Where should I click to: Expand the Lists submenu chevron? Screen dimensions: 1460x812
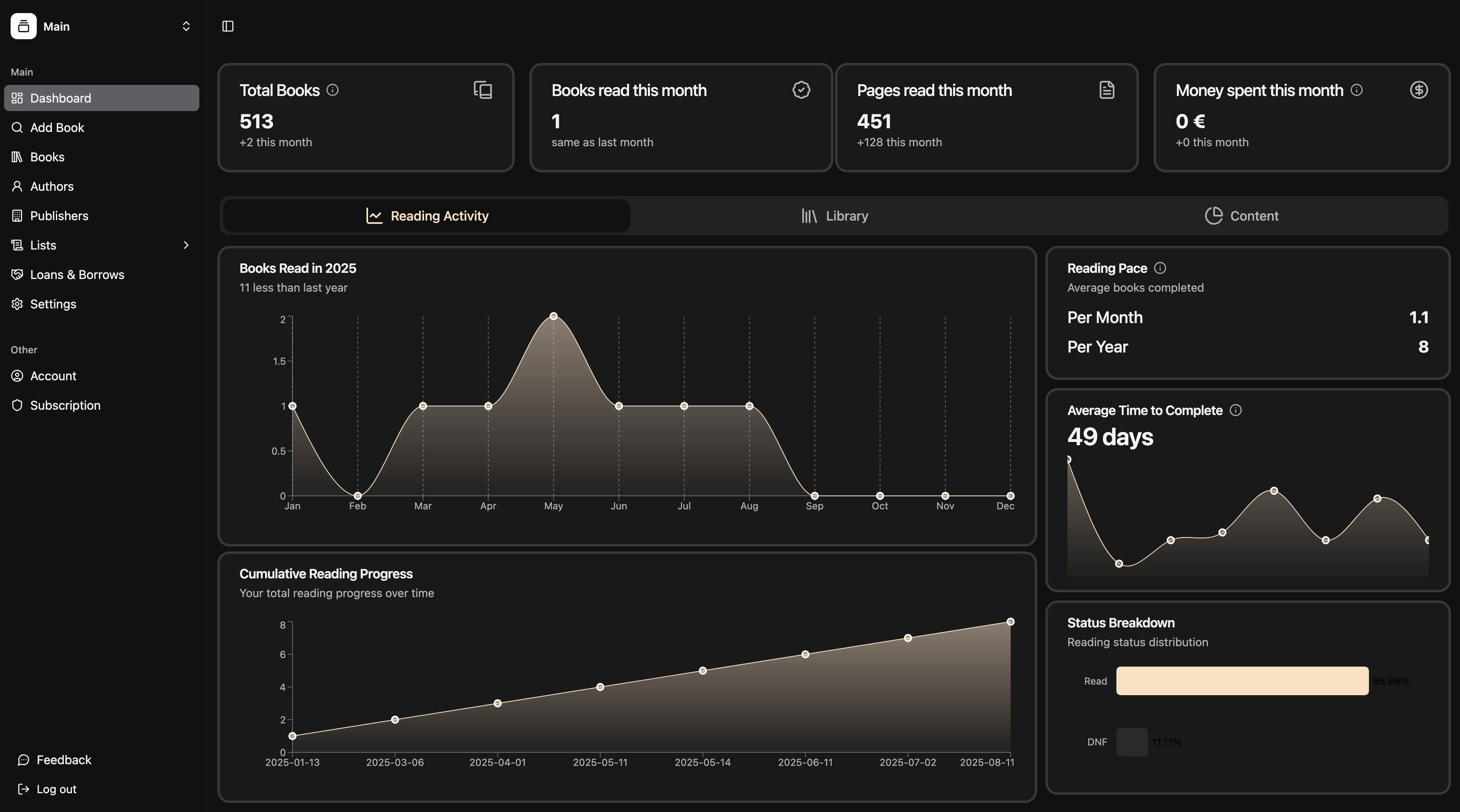[186, 245]
